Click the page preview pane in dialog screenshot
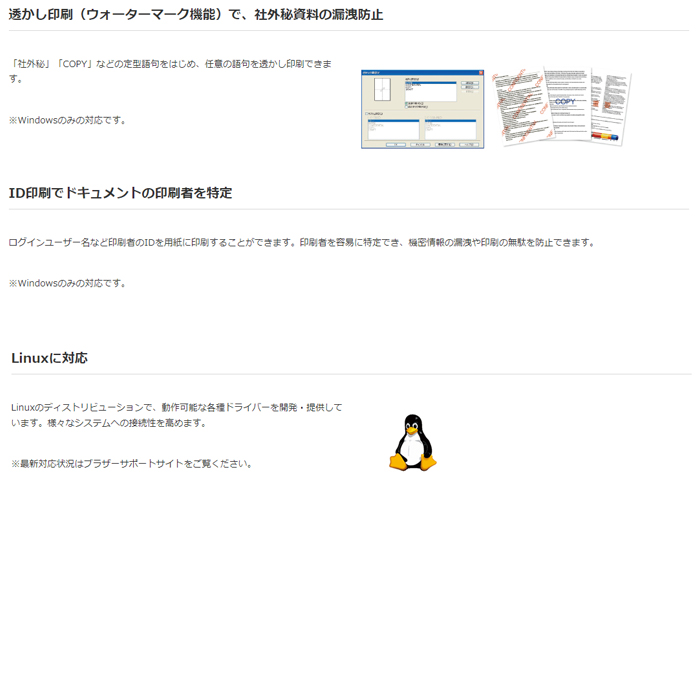The height and width of the screenshot is (700, 700). (381, 92)
